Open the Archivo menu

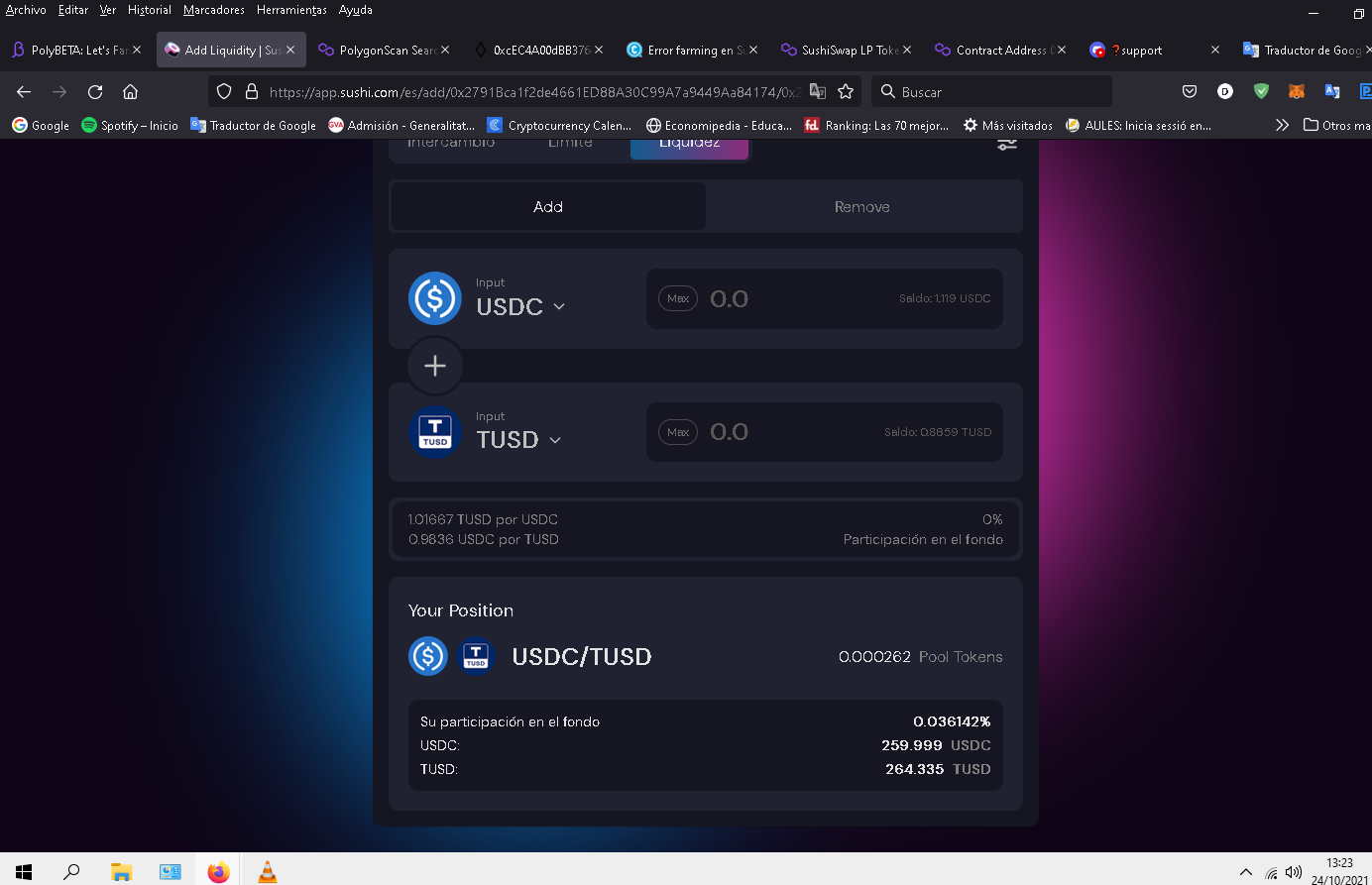[x=26, y=10]
